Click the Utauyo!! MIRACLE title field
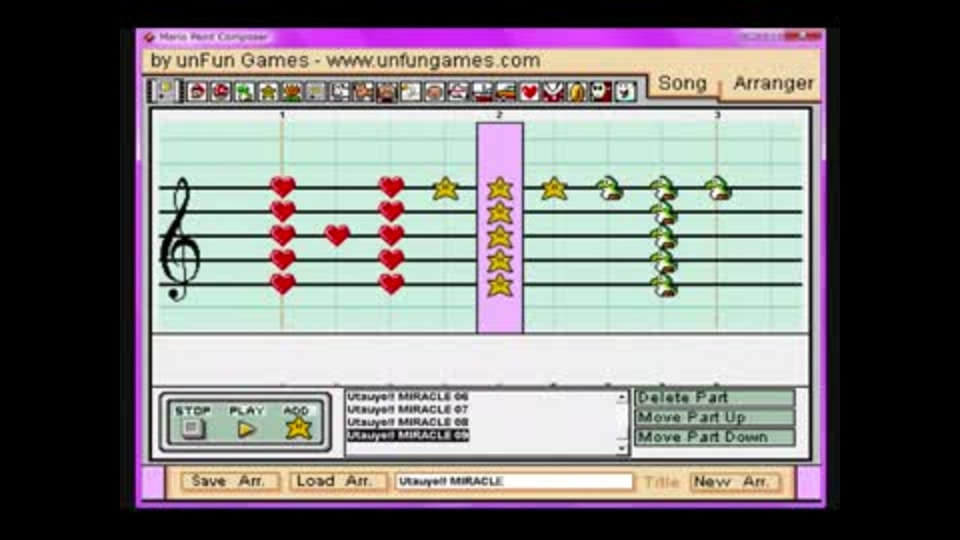The height and width of the screenshot is (540, 960). click(514, 481)
